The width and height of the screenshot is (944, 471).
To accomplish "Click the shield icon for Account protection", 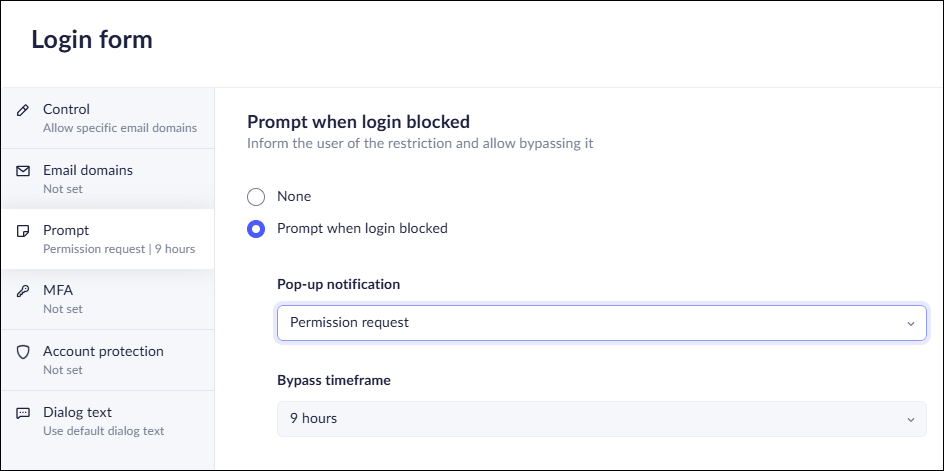I will (23, 352).
